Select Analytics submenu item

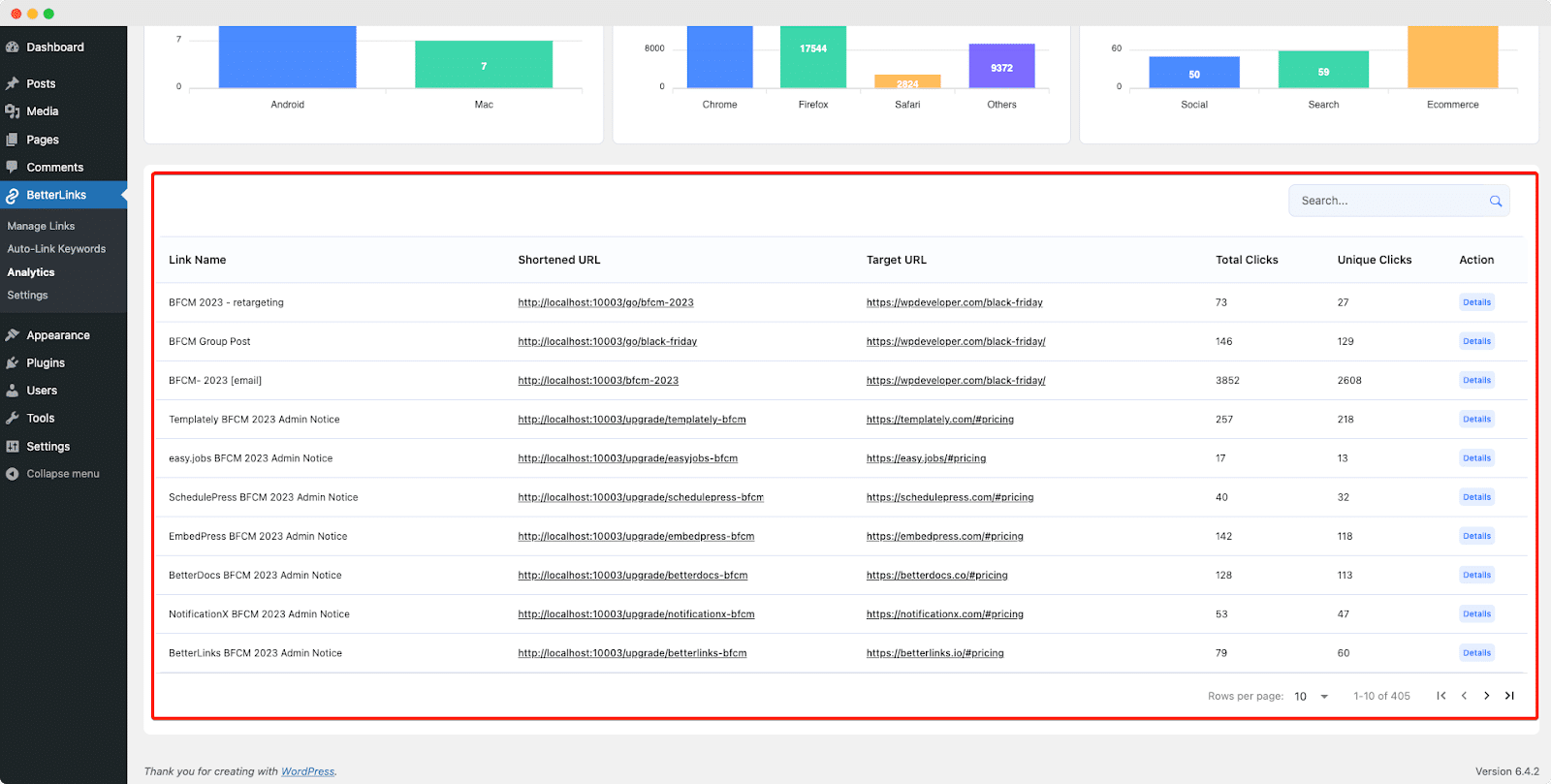tap(31, 272)
